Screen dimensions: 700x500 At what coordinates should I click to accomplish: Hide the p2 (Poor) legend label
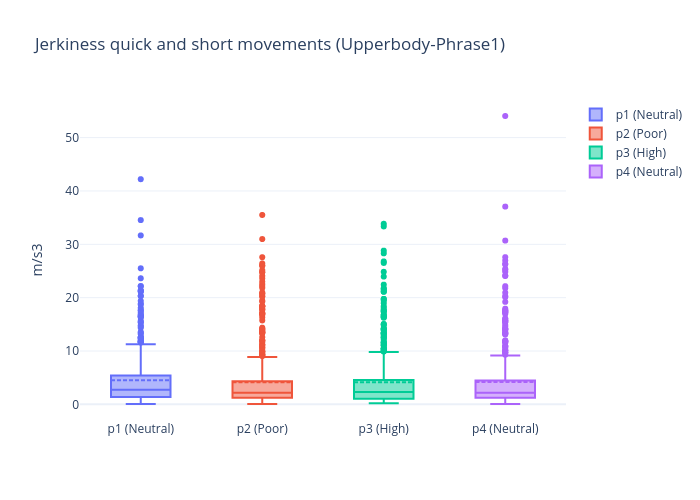pos(642,134)
